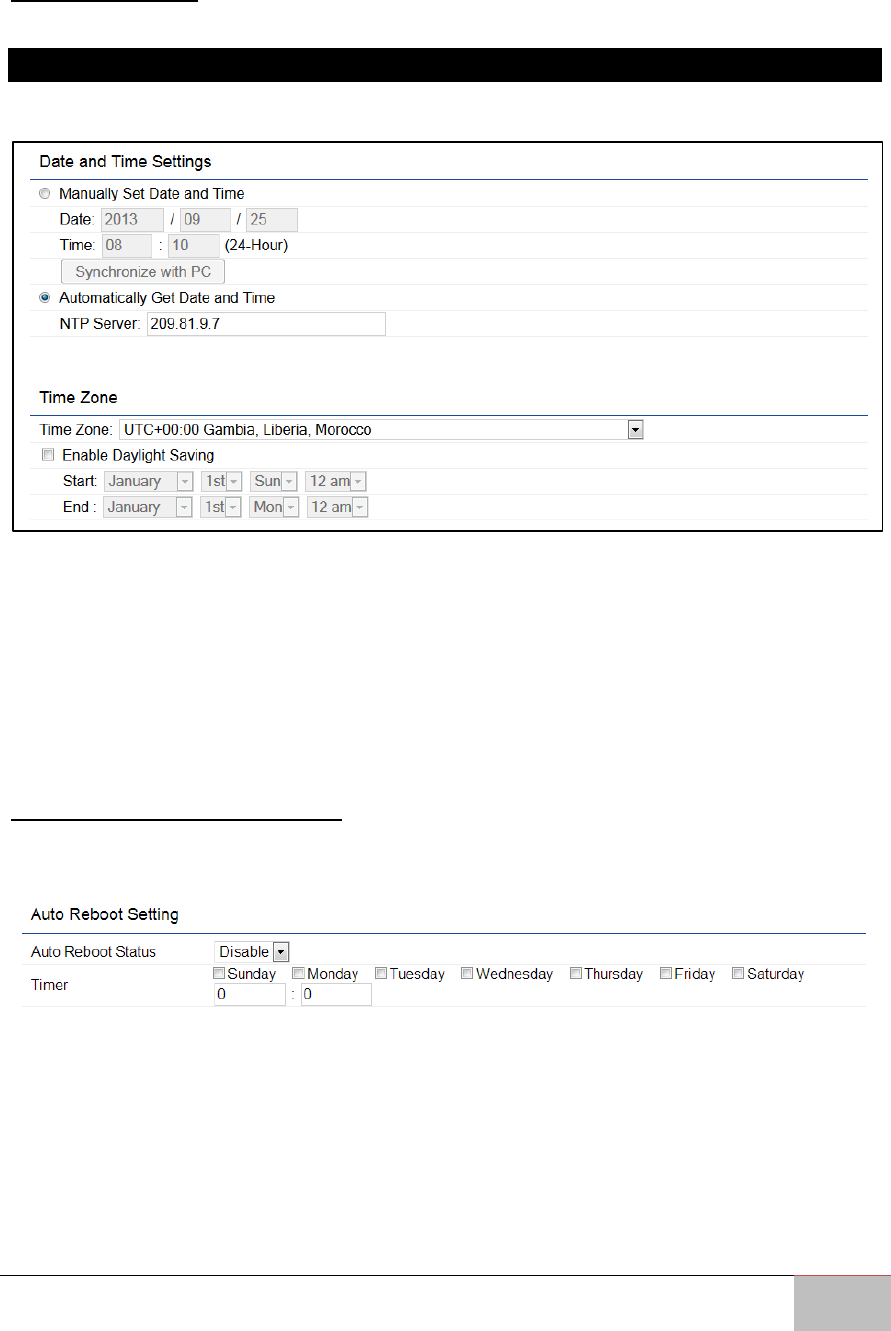Check the Thursday timer checkbox
891x1331 pixels.
click(x=576, y=973)
